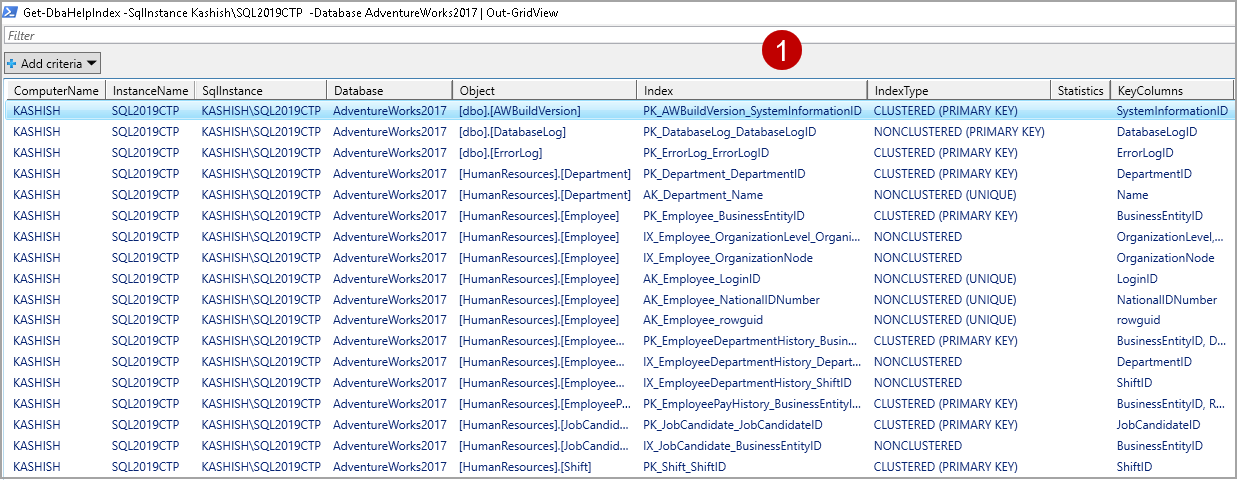Select OrganizationNode key column cell
This screenshot has width=1237, height=480.
(x=1166, y=258)
